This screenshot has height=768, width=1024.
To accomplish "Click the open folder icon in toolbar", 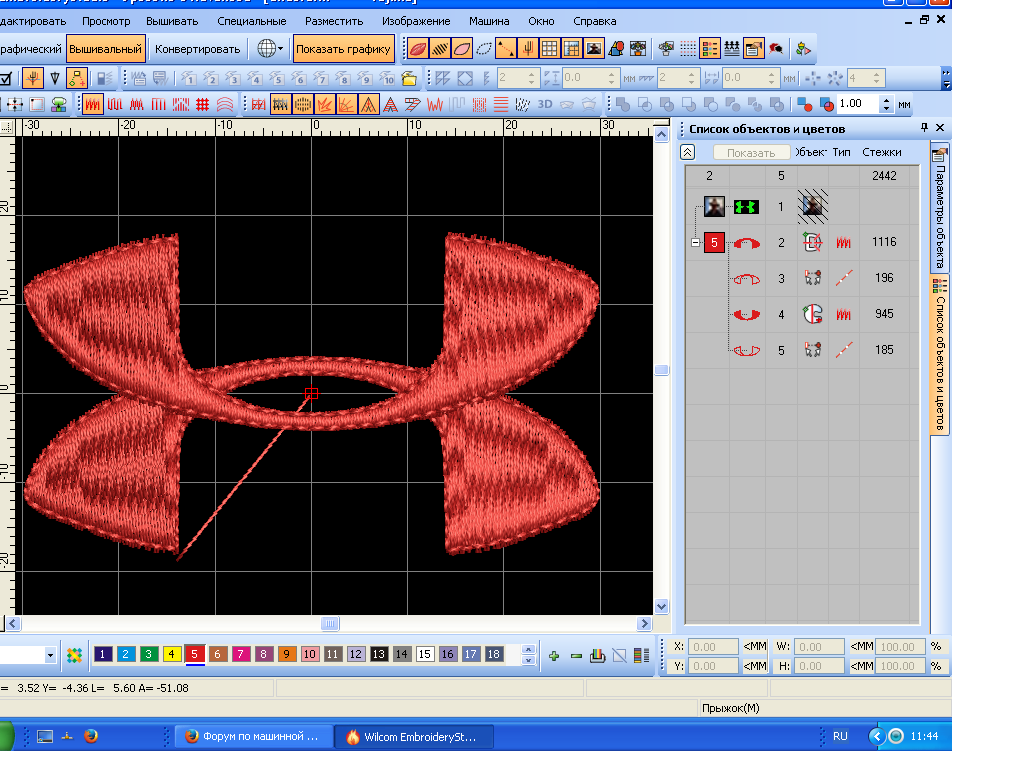I will coord(409,78).
